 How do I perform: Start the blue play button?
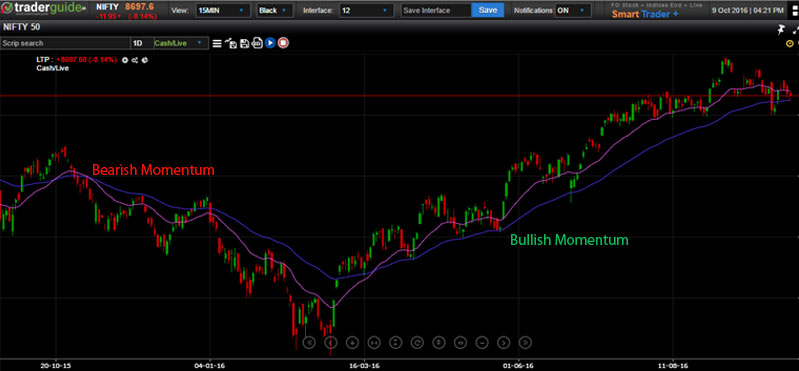pos(270,43)
